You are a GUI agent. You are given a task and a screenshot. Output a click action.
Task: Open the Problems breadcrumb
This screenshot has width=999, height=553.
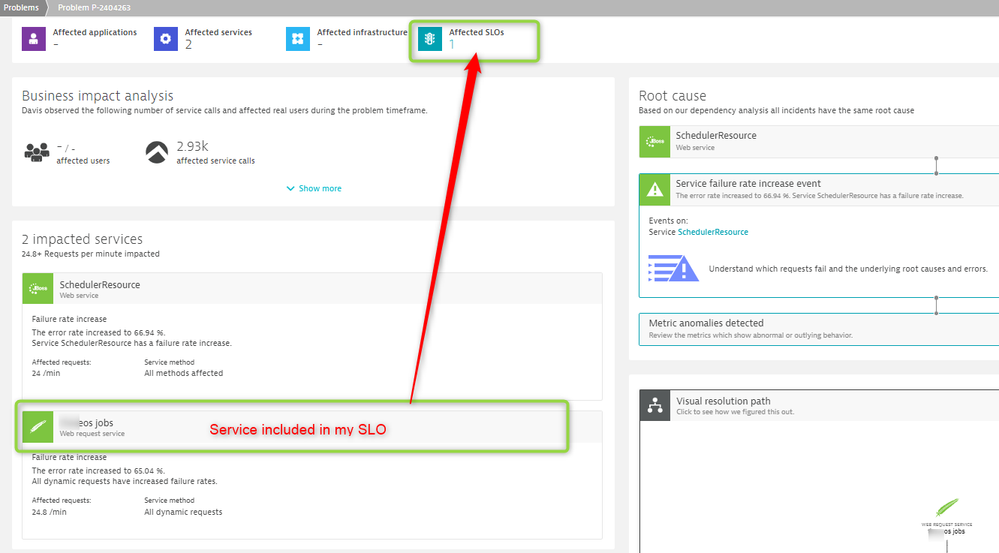[x=21, y=7]
